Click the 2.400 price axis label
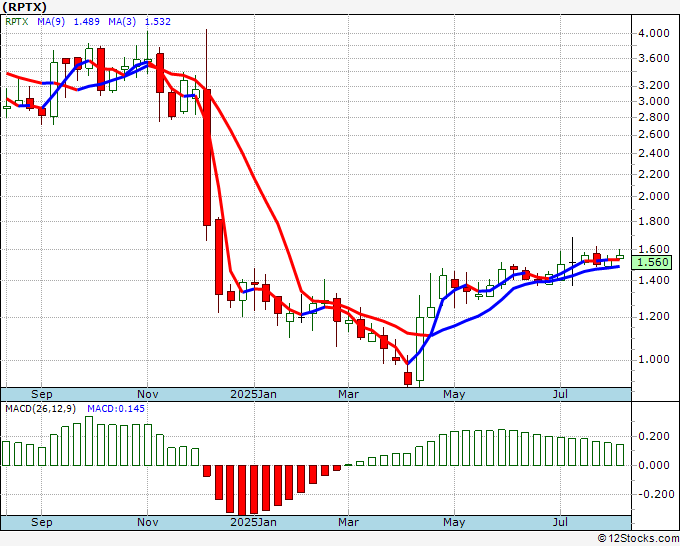 654,153
